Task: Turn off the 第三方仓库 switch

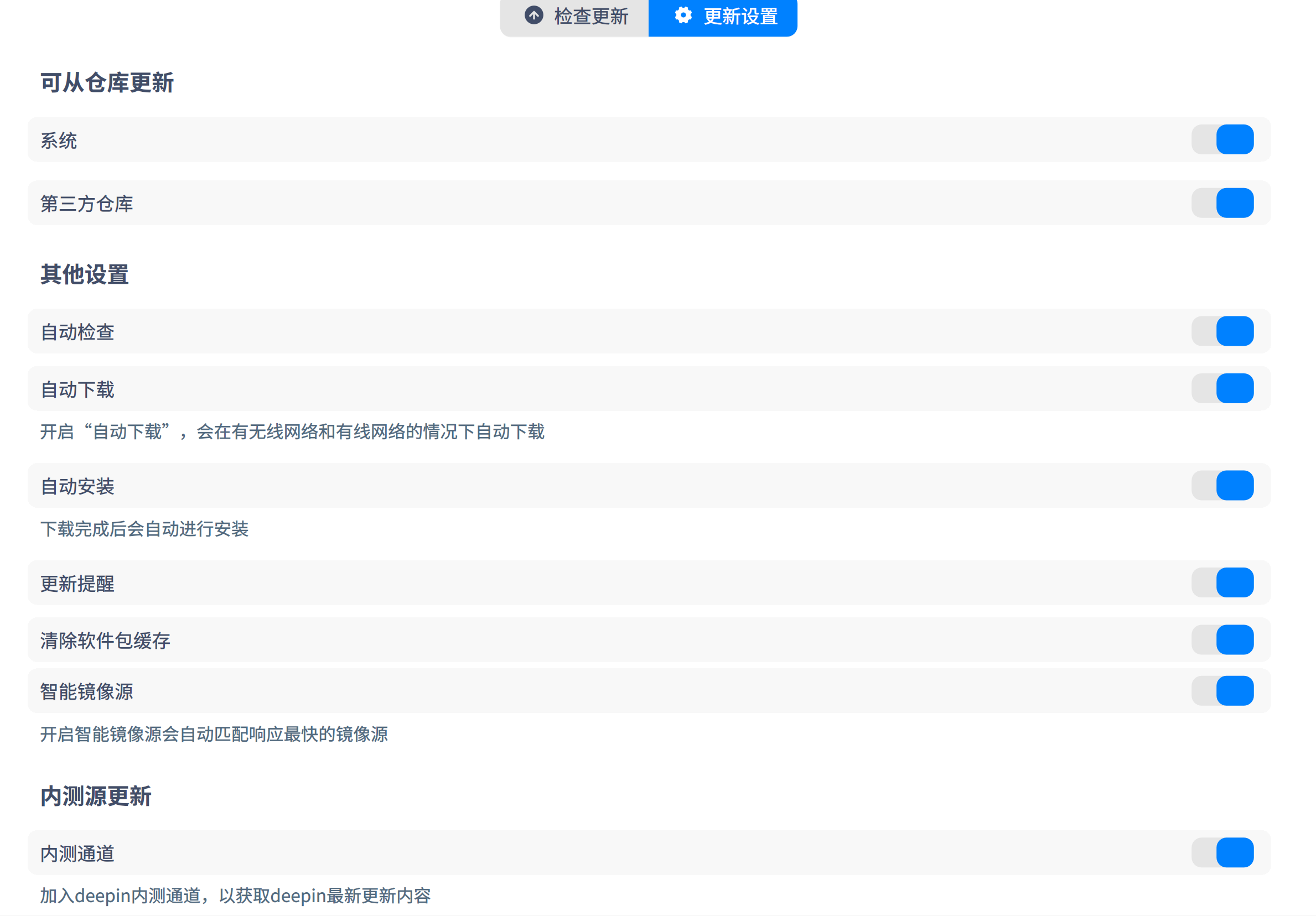Action: (x=1223, y=203)
